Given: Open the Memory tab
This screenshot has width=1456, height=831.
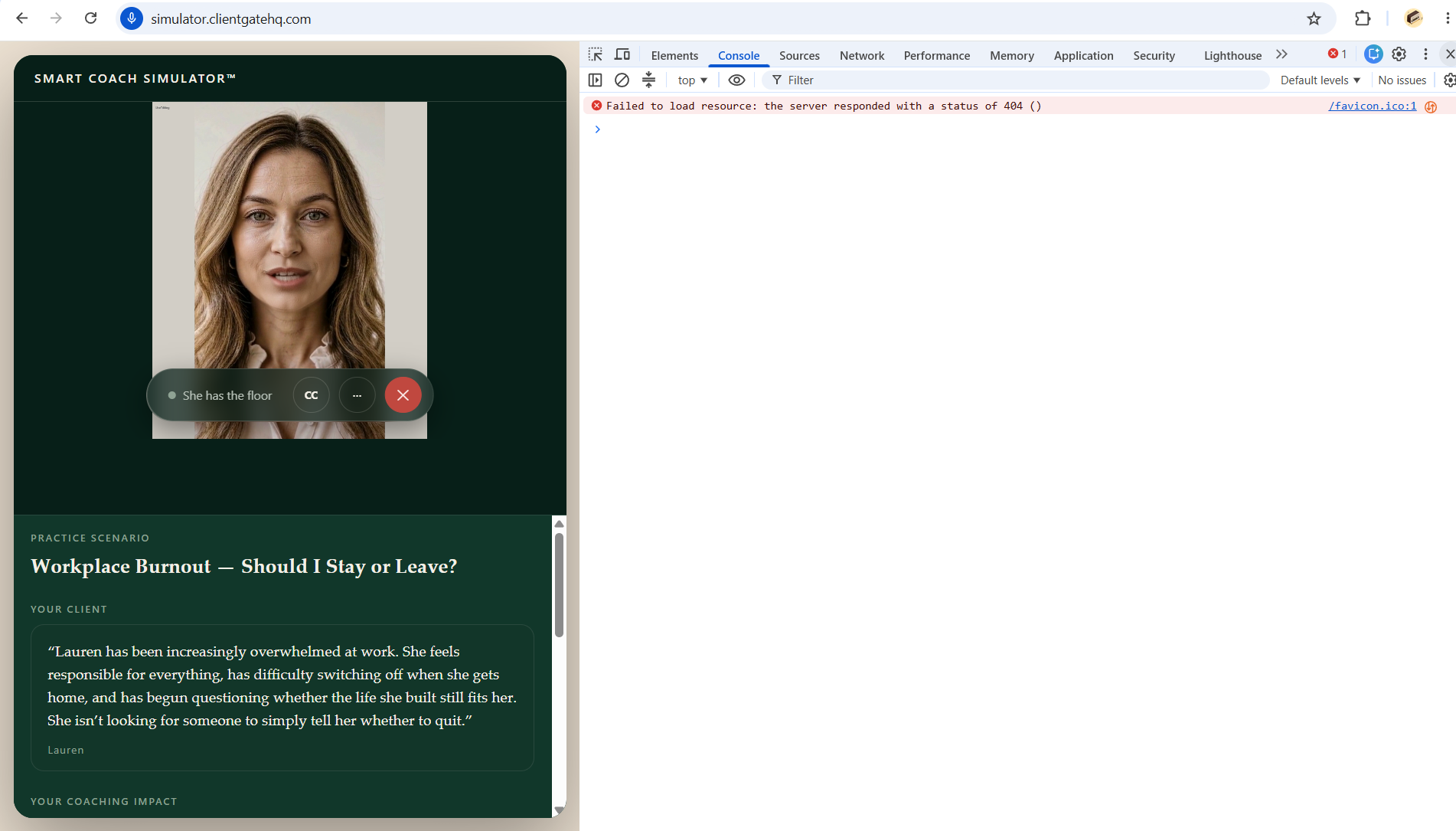Looking at the screenshot, I should click(1011, 55).
